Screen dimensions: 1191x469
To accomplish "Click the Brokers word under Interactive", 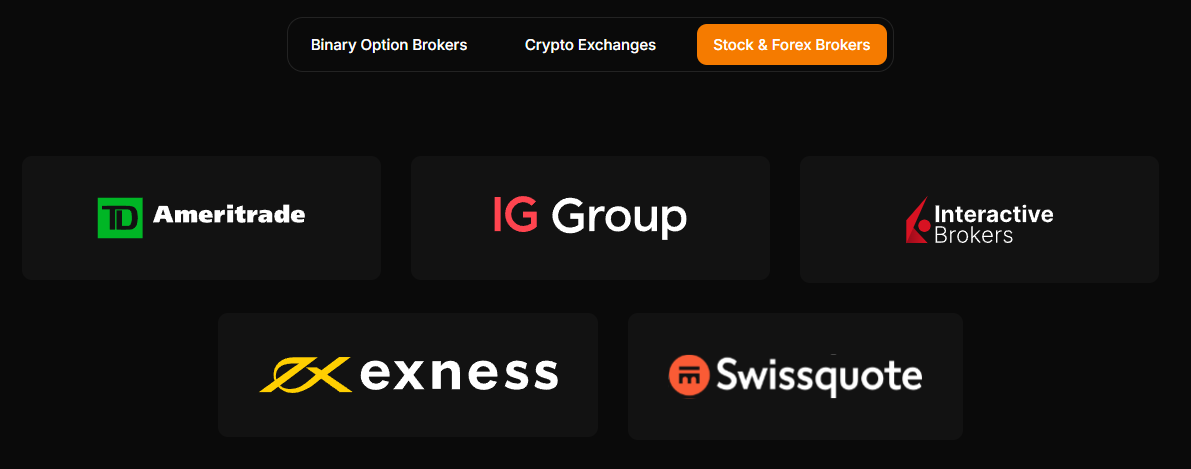I will click(x=973, y=236).
